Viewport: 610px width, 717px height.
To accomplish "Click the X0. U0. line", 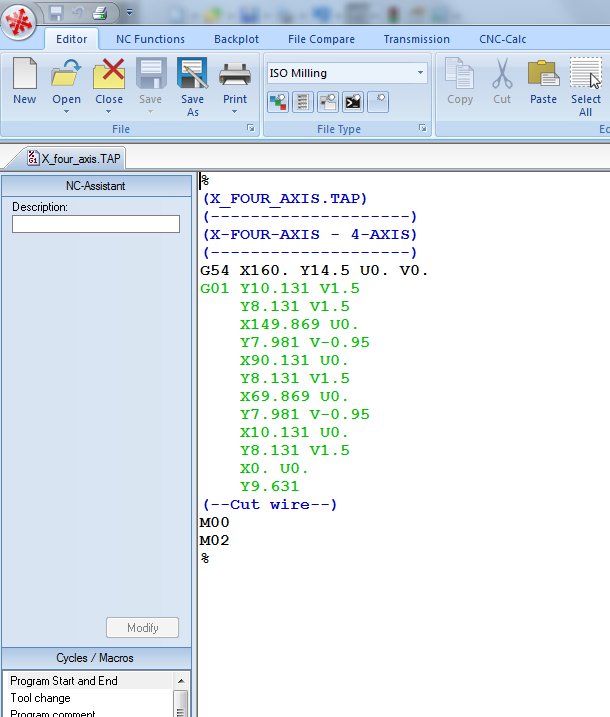I will [274, 469].
